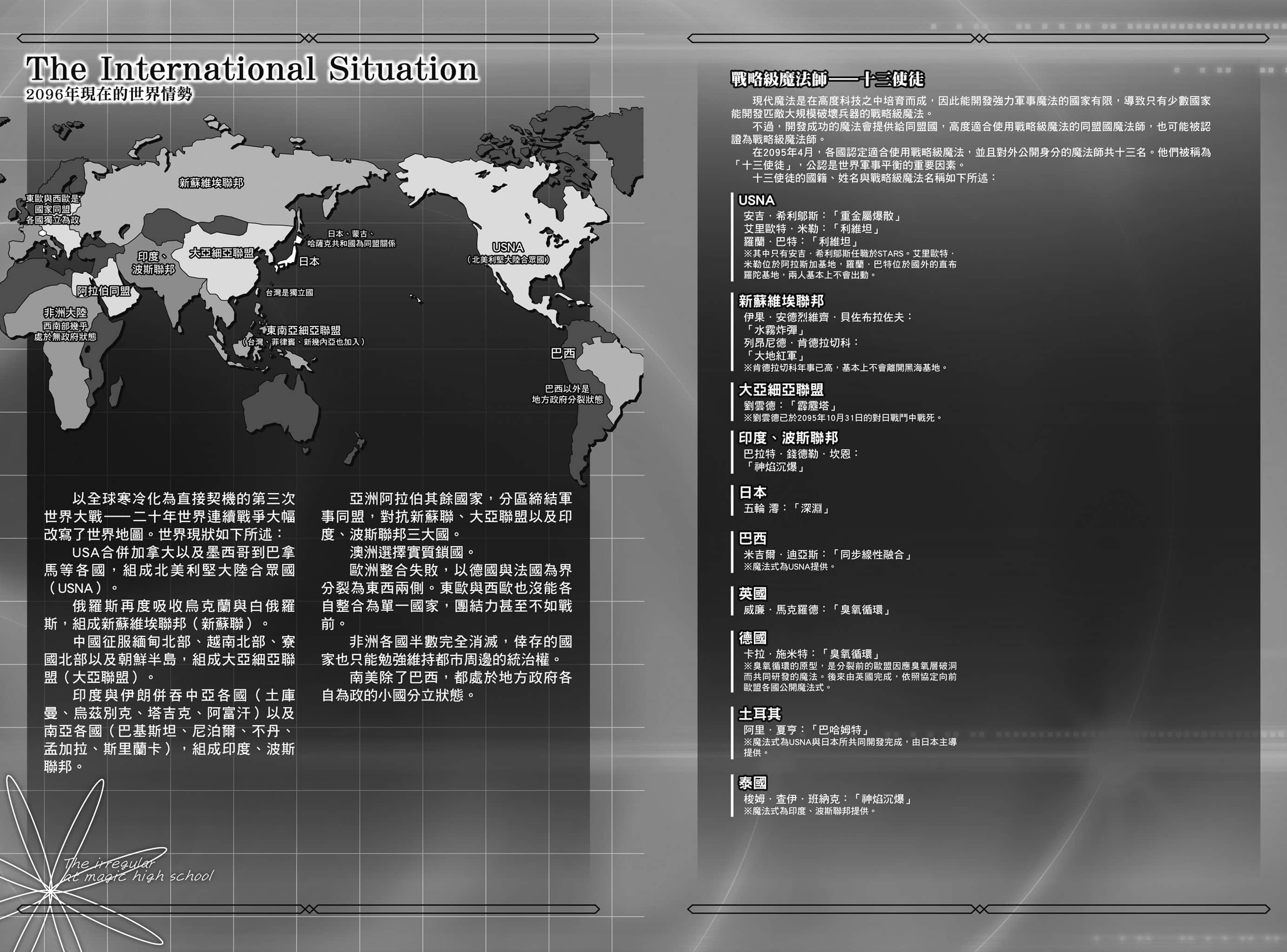Click the map note "哈薩克共和國為同盟關係"

tap(352, 243)
